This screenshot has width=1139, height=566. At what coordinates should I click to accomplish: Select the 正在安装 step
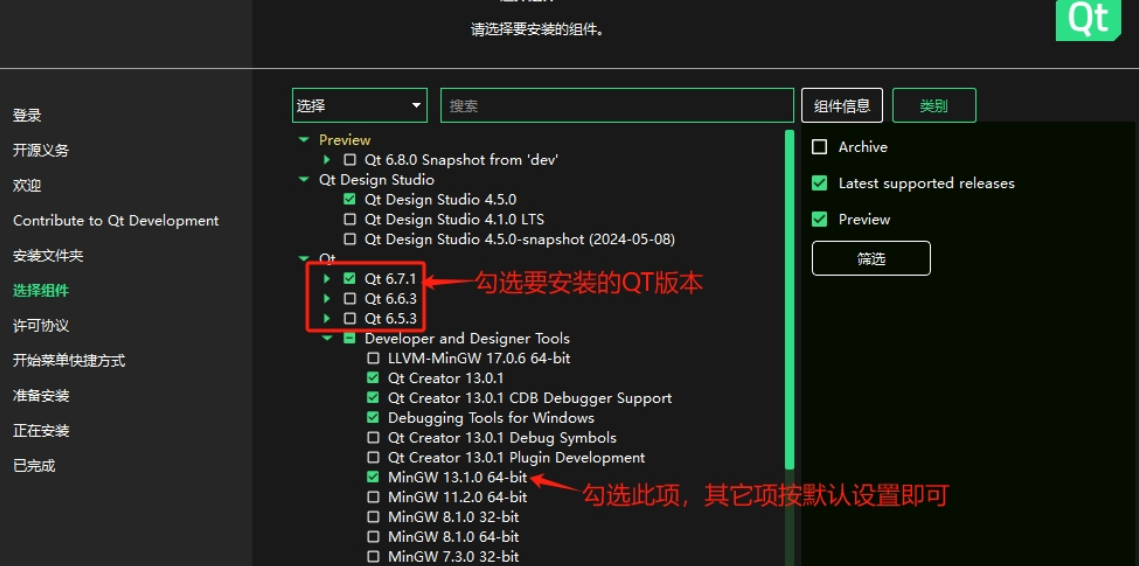[41, 430]
